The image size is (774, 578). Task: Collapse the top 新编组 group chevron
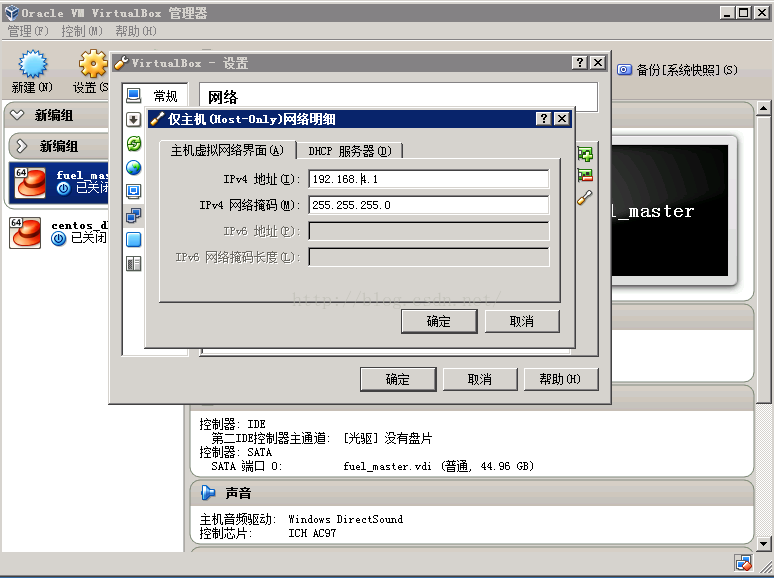tap(17, 115)
